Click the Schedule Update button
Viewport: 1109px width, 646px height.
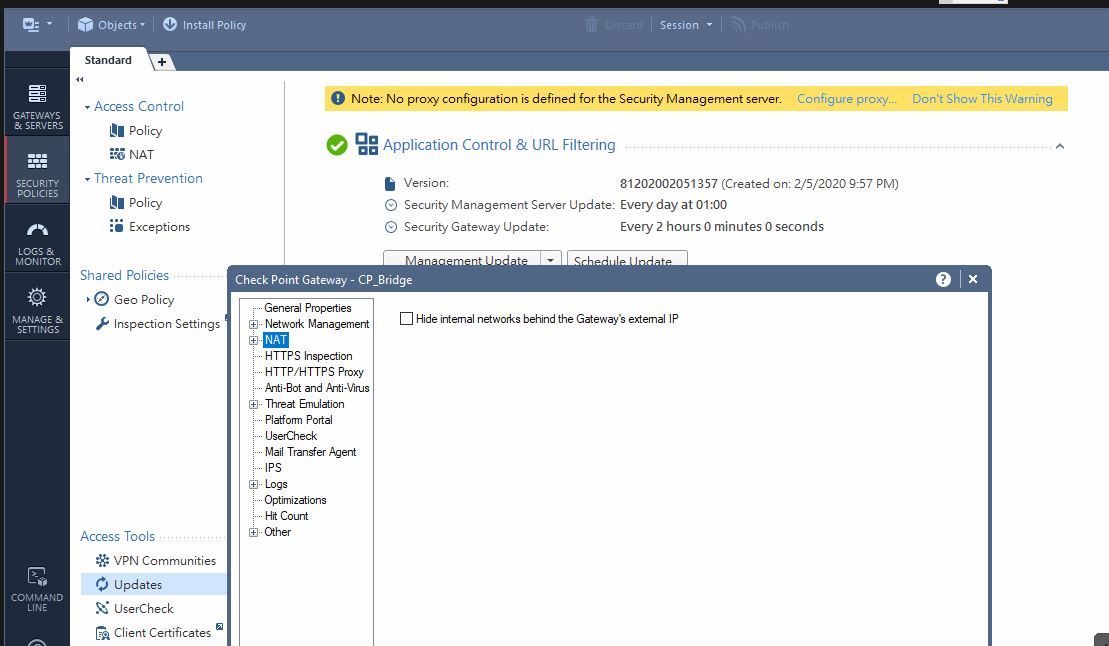[627, 261]
